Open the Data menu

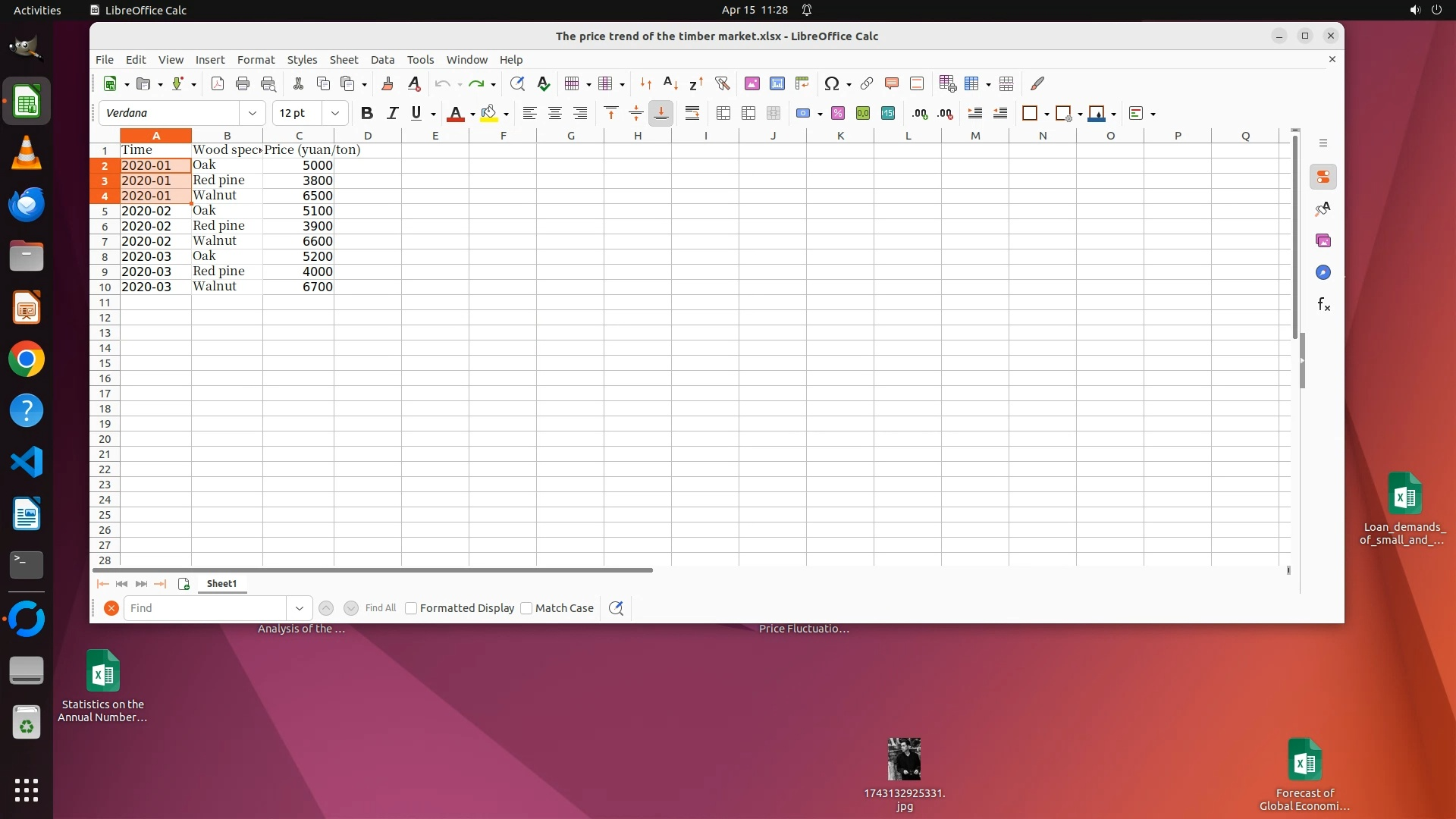(x=382, y=59)
